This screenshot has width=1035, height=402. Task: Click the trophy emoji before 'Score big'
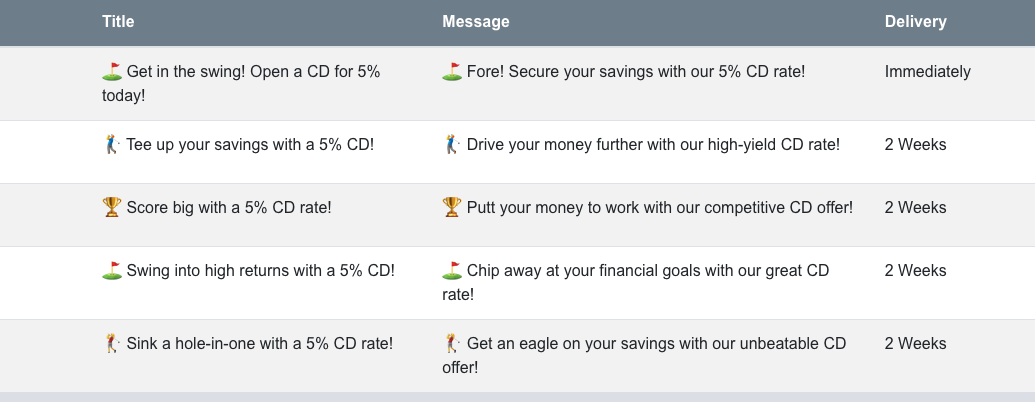pos(112,207)
